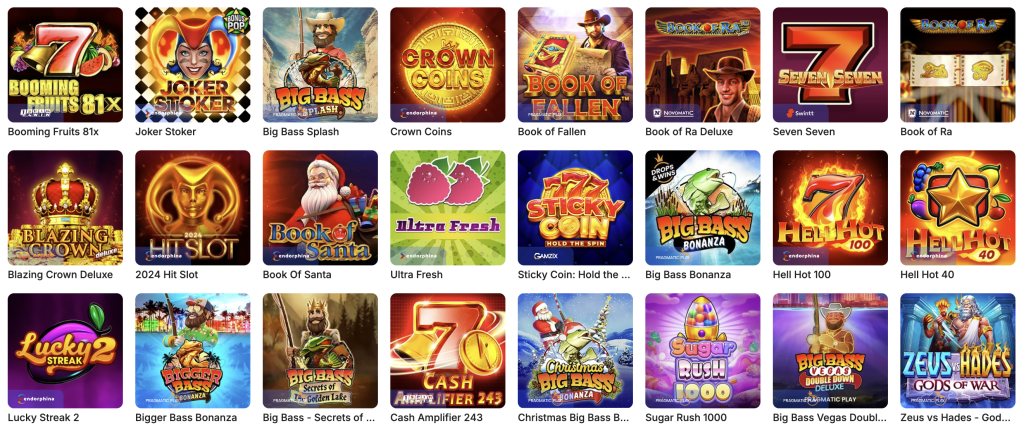Choose the Seven Seven slot thumbnail
This screenshot has height=430, width=1024.
click(830, 65)
